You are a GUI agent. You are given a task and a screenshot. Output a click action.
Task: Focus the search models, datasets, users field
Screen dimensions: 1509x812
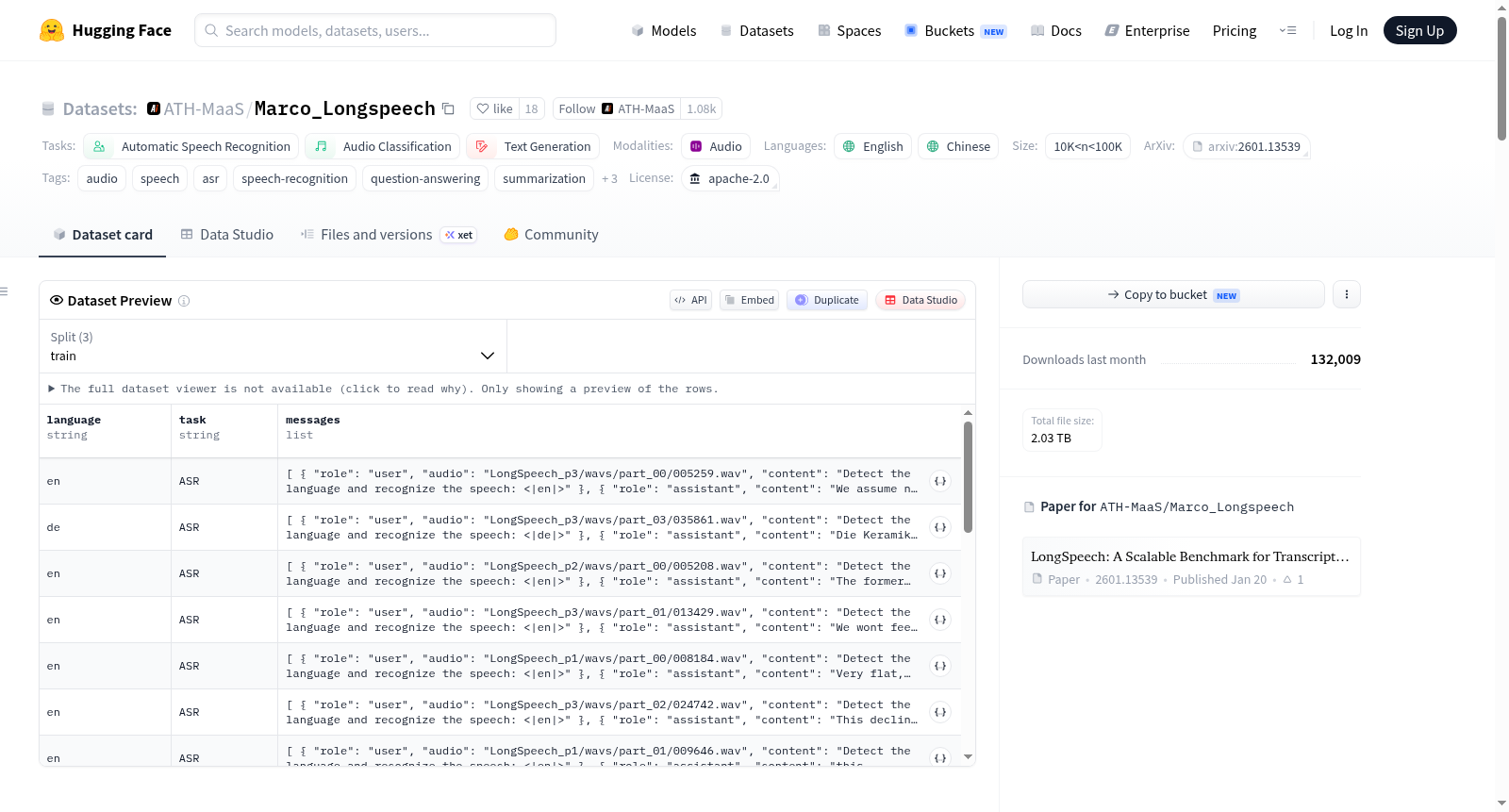point(375,30)
